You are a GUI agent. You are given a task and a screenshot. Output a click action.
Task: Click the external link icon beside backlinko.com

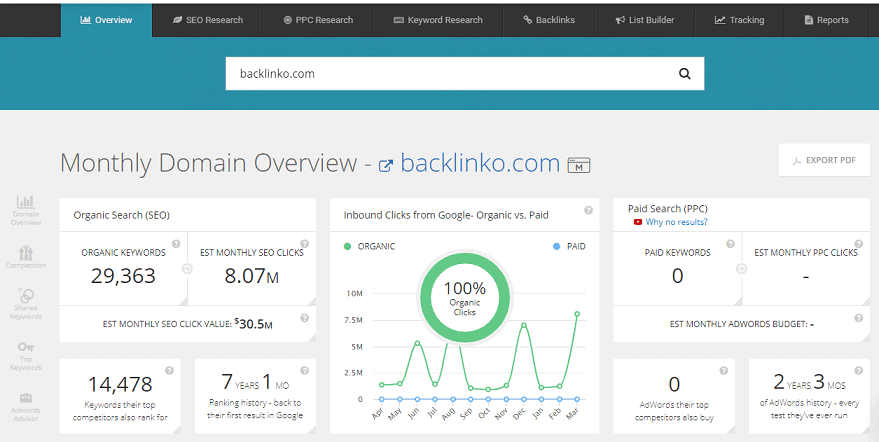pos(386,165)
